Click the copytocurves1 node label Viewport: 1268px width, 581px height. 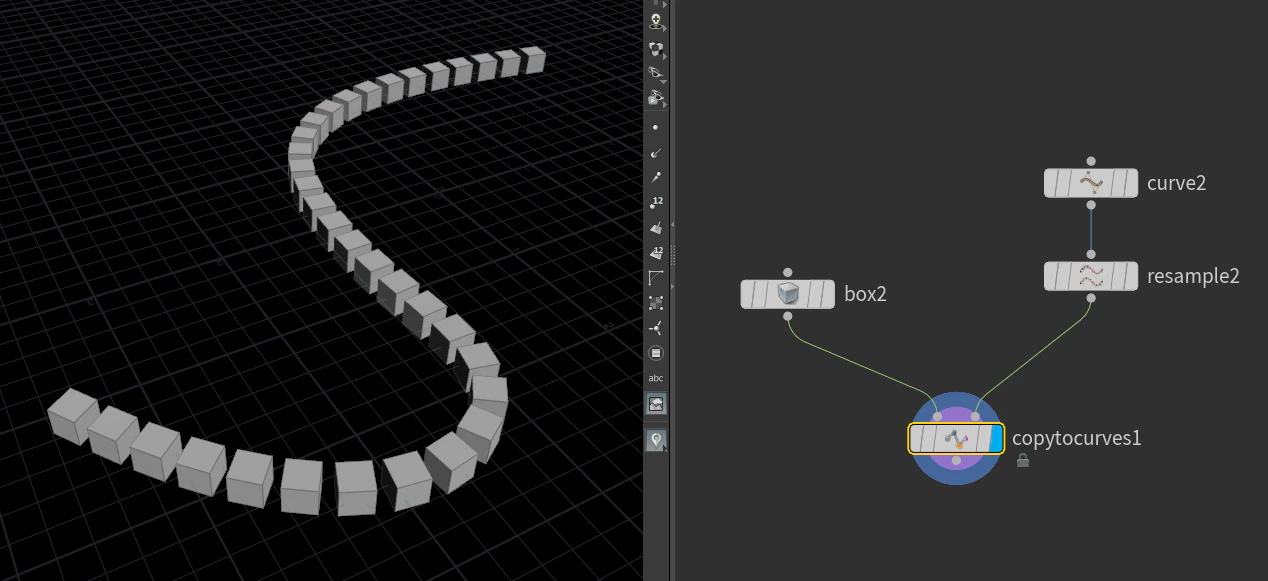(1076, 438)
